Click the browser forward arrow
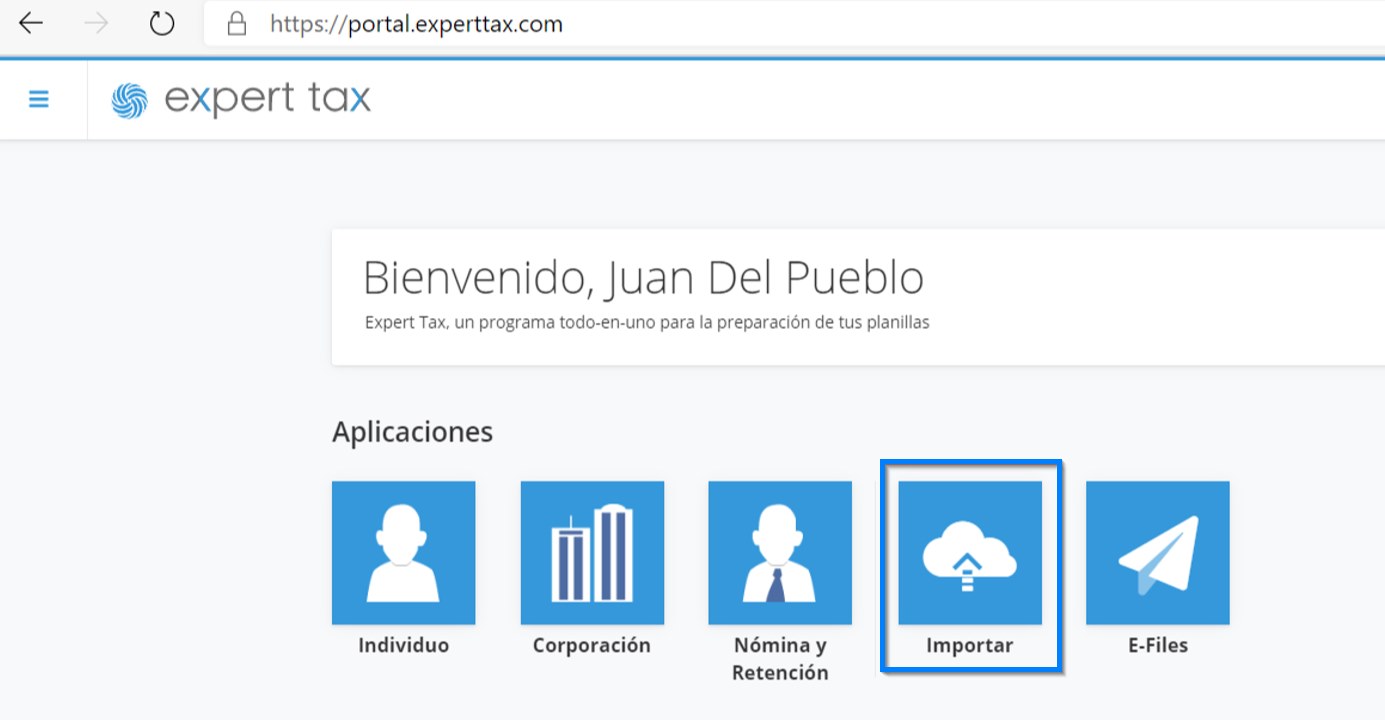The height and width of the screenshot is (720, 1385). click(x=97, y=23)
